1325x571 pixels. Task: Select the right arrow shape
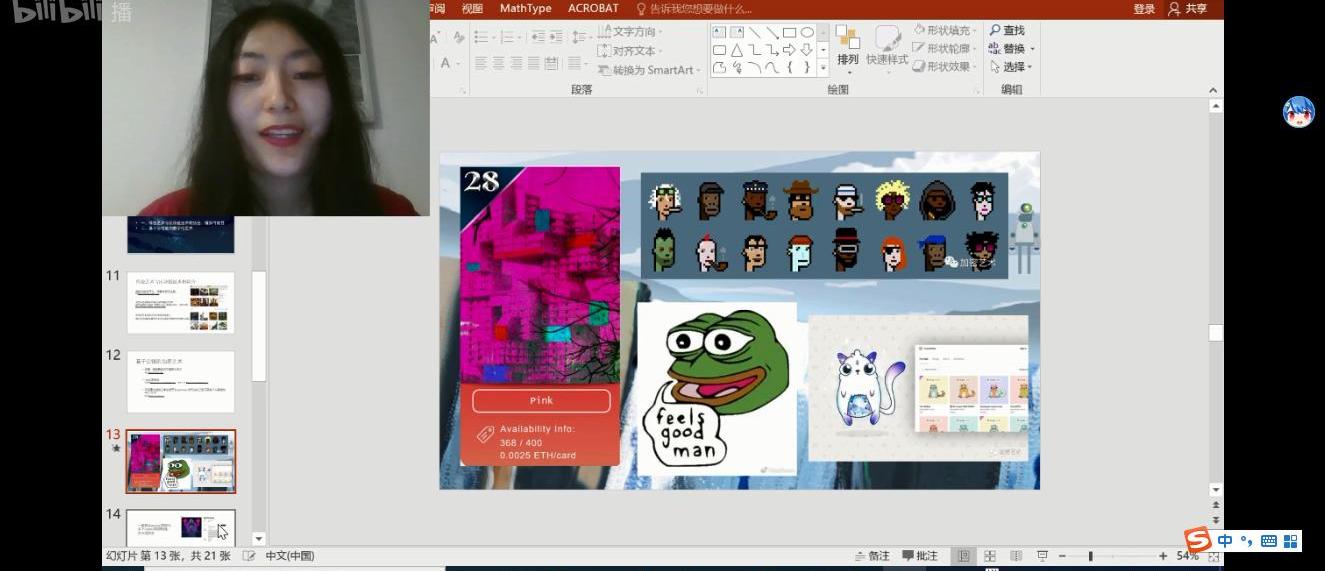click(x=789, y=50)
